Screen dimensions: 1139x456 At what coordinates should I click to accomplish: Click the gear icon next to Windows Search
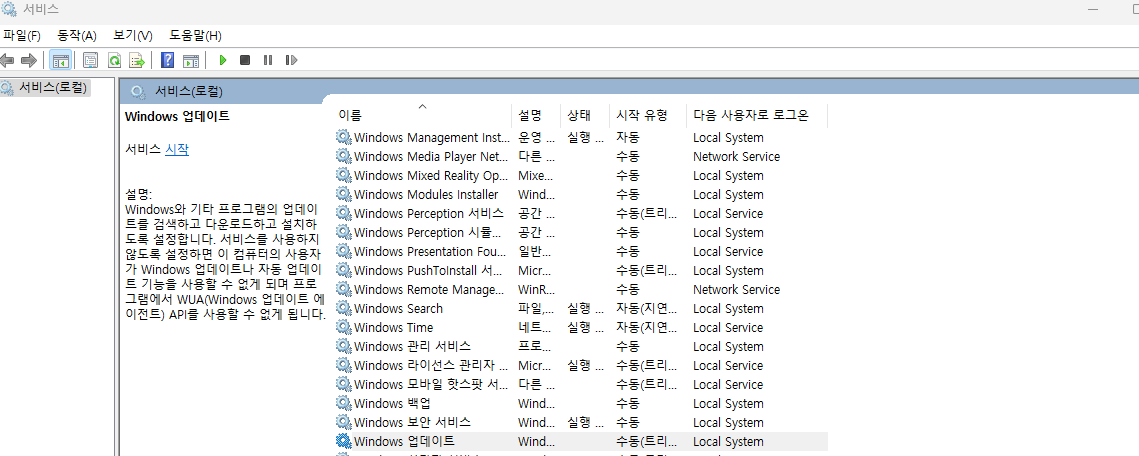344,308
